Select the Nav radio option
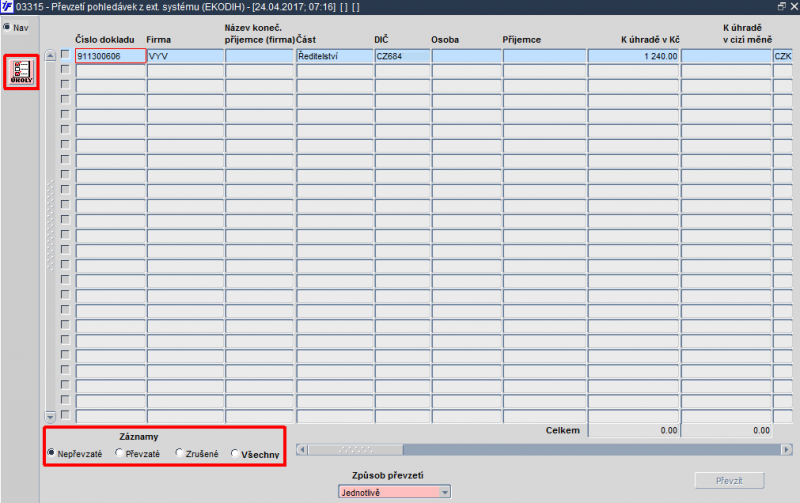The height and width of the screenshot is (503, 800). tap(7, 27)
